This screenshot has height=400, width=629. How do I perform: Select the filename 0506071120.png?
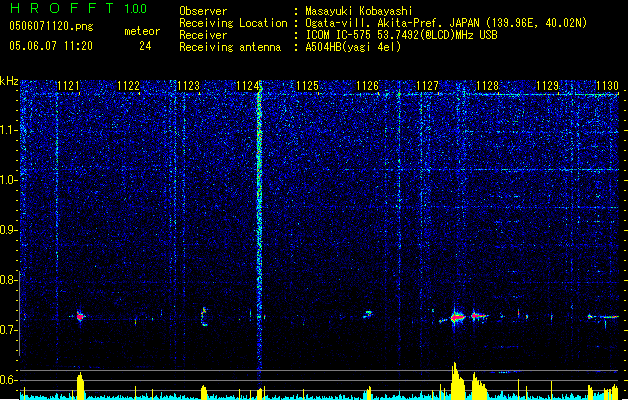coord(51,26)
